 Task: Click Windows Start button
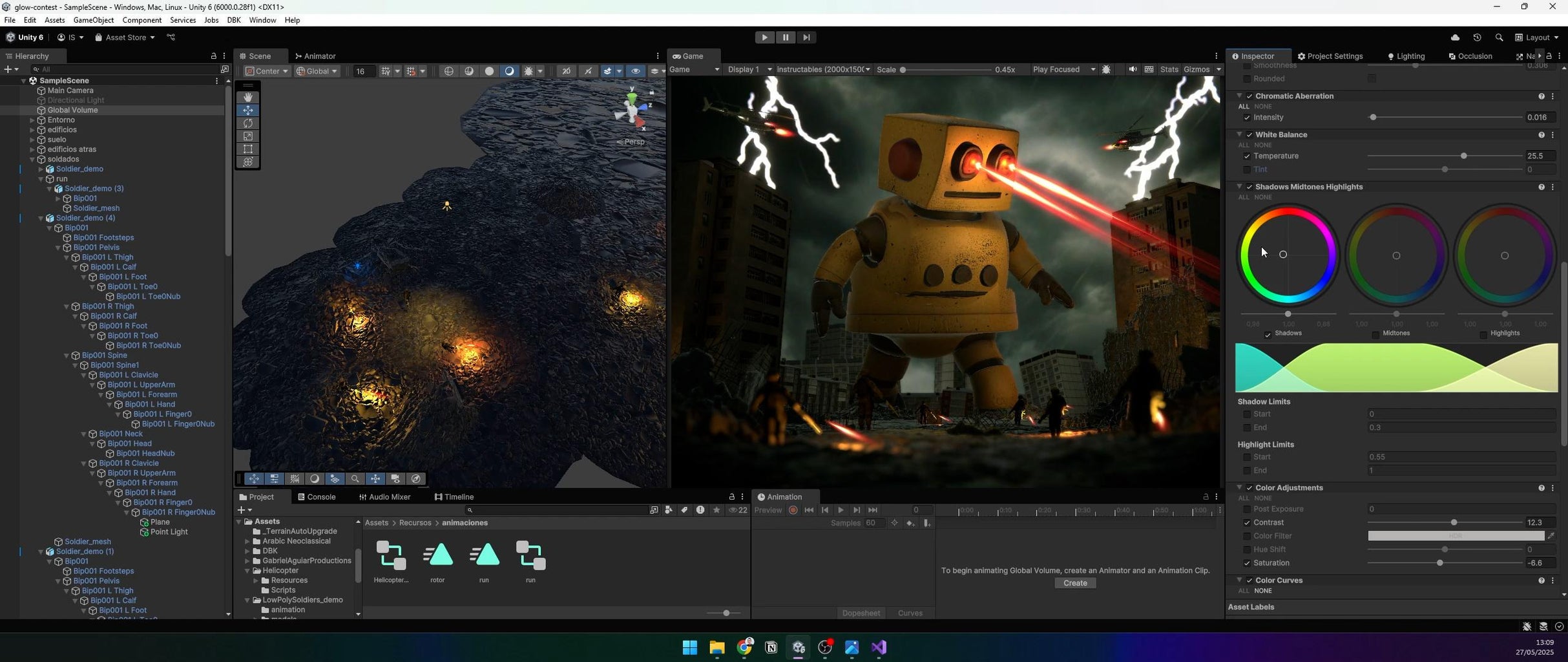pyautogui.click(x=690, y=647)
